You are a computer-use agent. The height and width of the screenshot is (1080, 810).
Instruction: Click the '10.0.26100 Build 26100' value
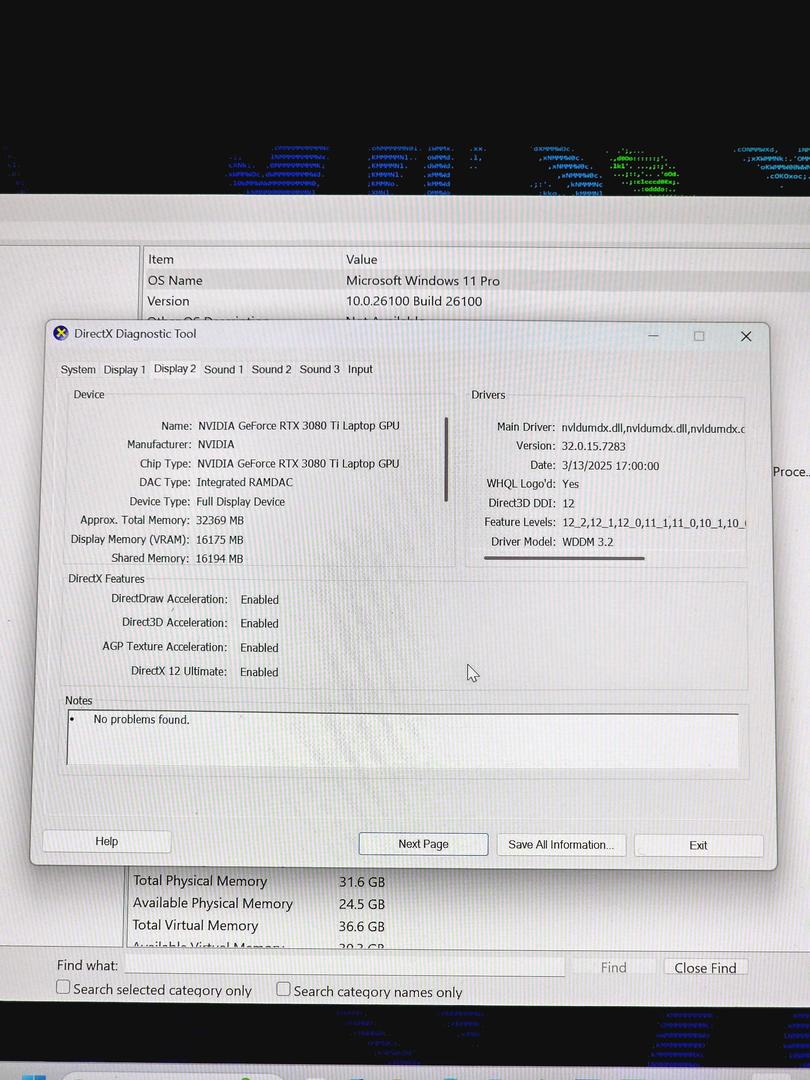414,301
